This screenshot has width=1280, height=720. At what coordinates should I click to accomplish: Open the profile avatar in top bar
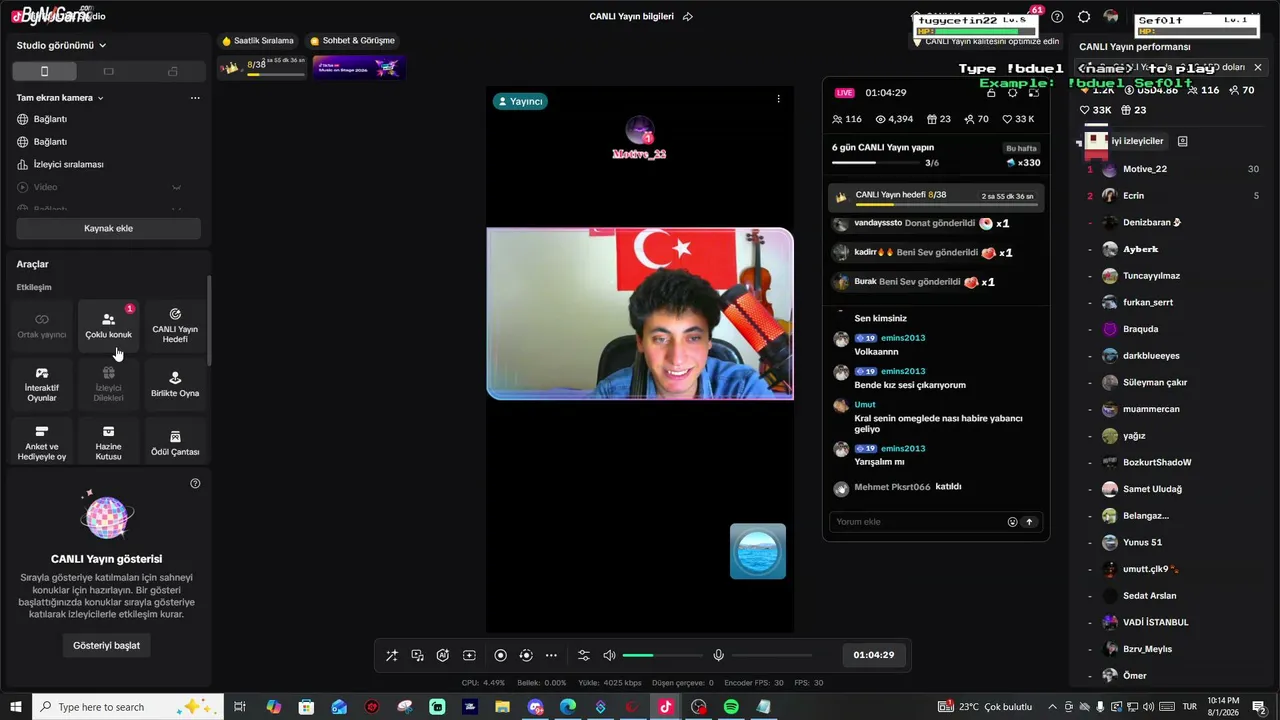pos(1111,17)
